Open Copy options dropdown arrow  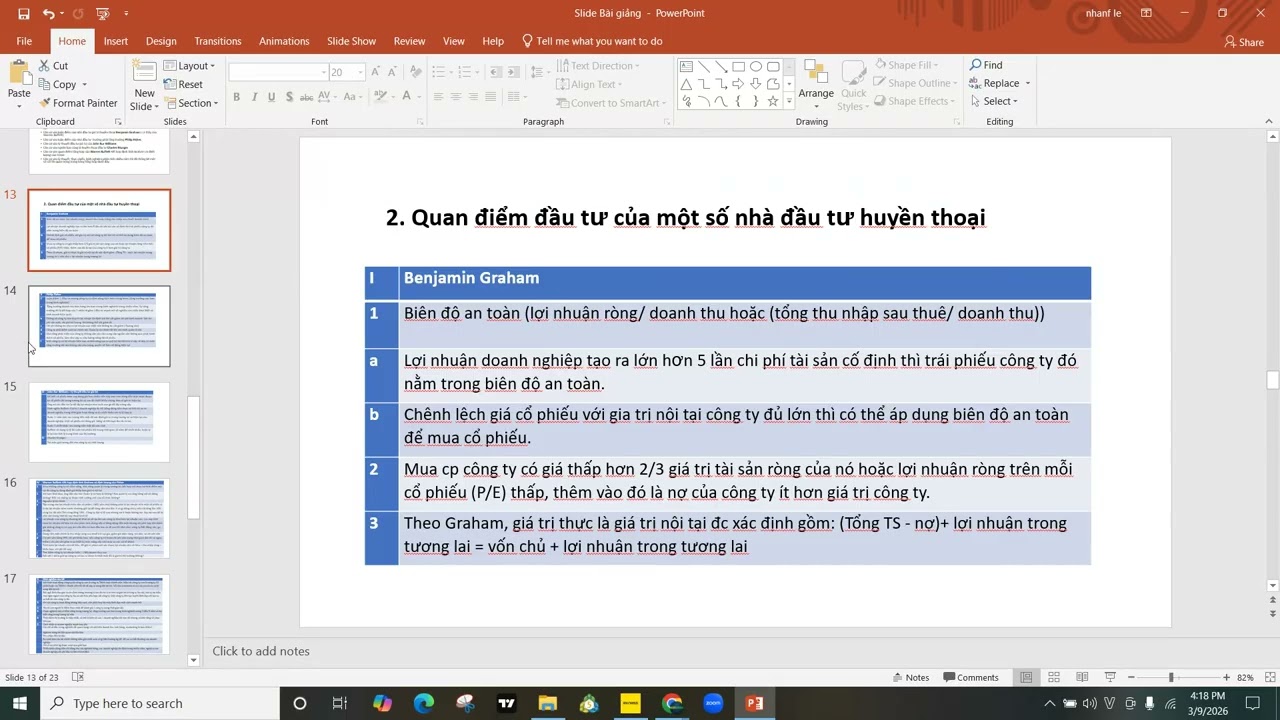84,85
